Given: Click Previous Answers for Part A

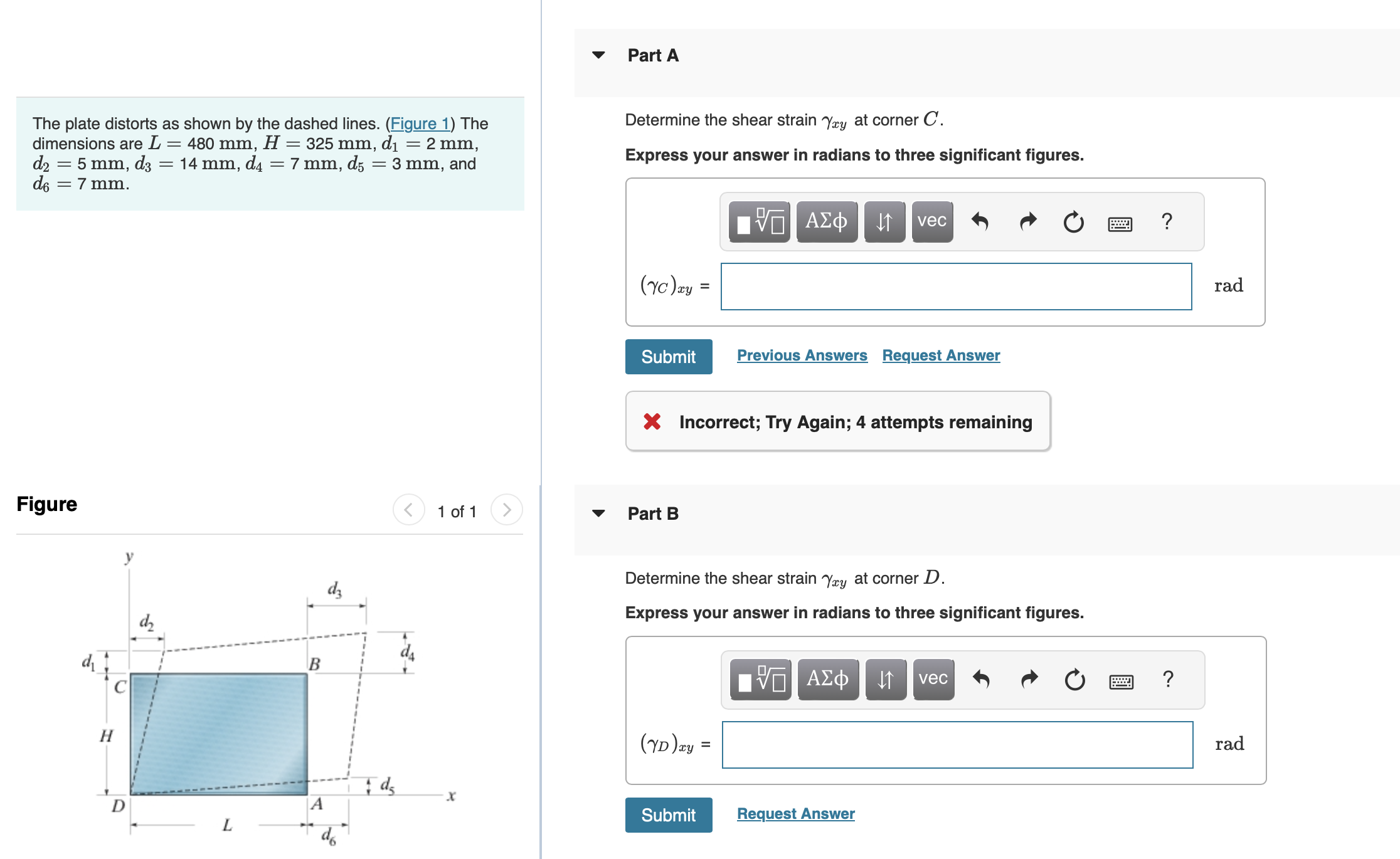Looking at the screenshot, I should click(x=802, y=355).
